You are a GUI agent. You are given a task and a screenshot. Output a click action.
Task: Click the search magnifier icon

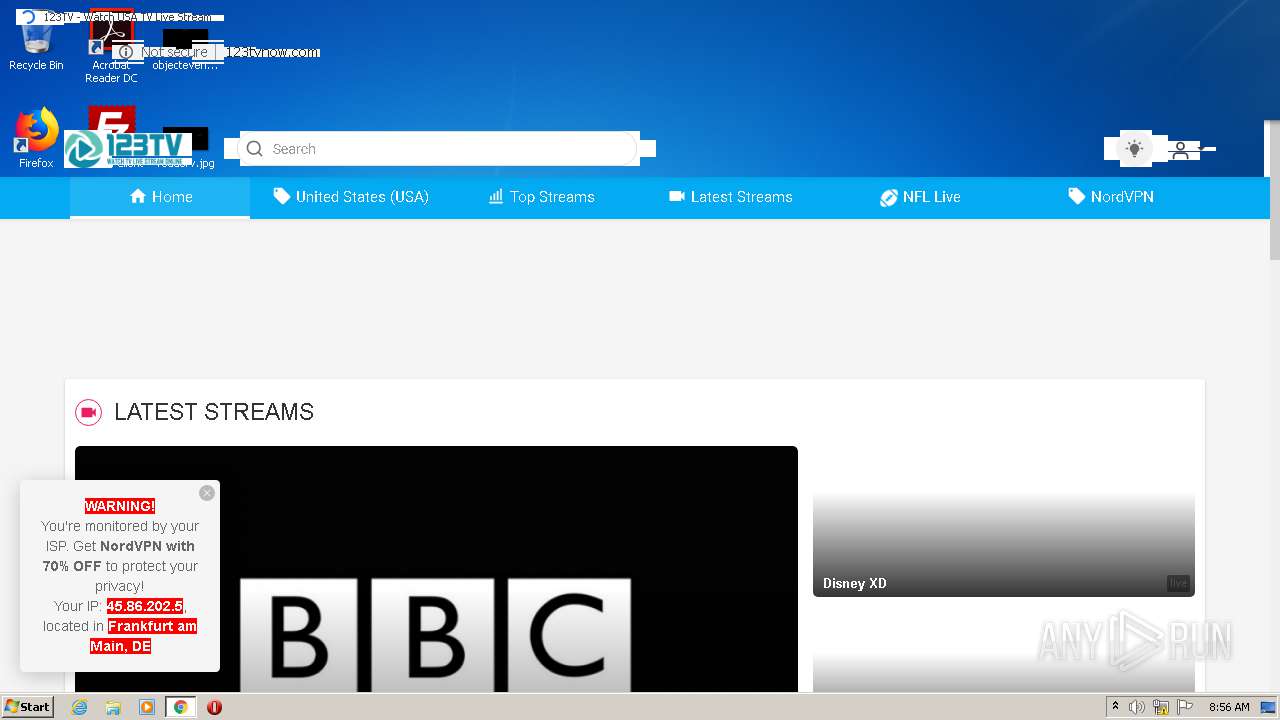point(254,149)
